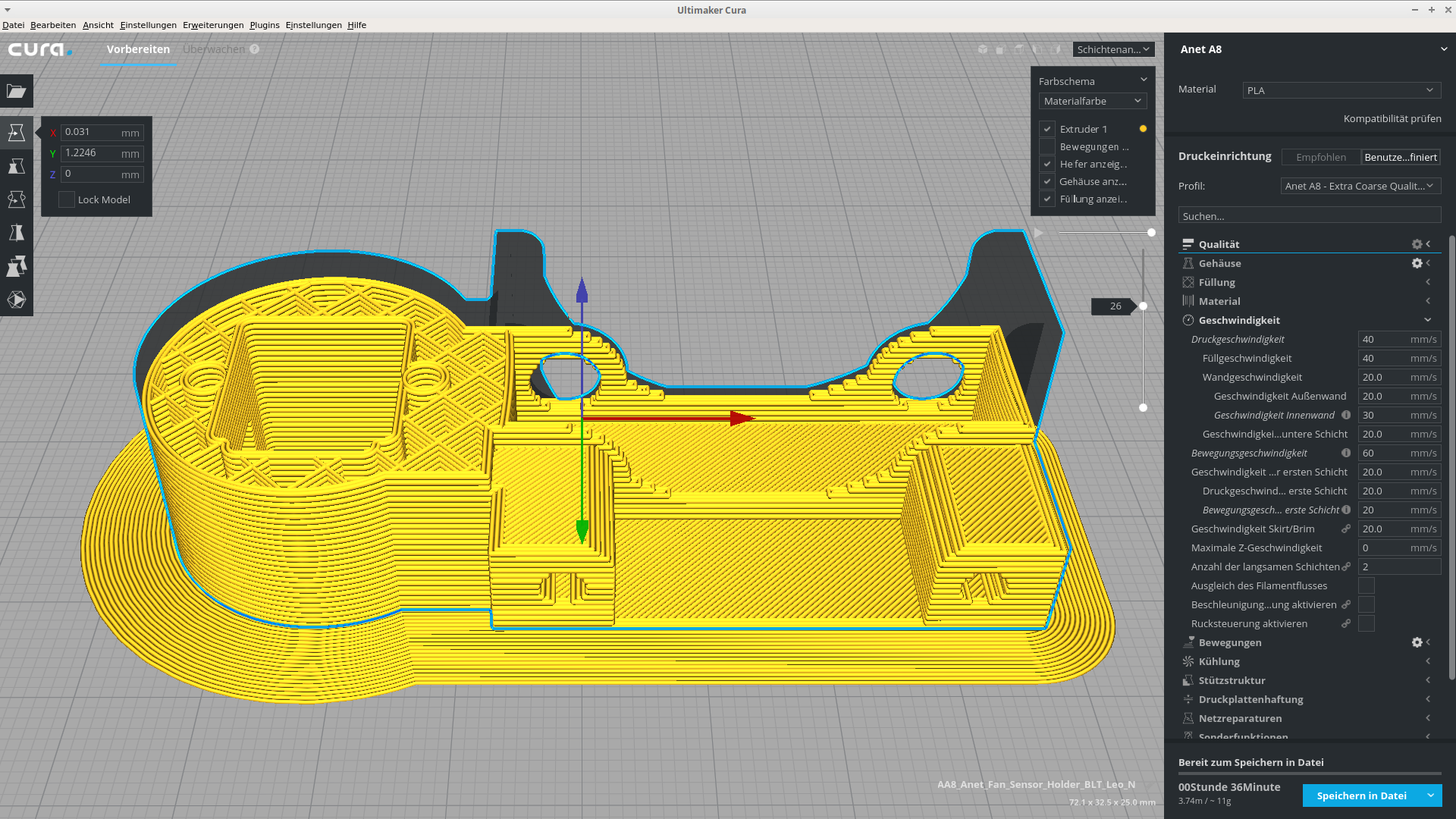Enable Ausgleich des Filamentflusses checkbox

pyautogui.click(x=1366, y=585)
